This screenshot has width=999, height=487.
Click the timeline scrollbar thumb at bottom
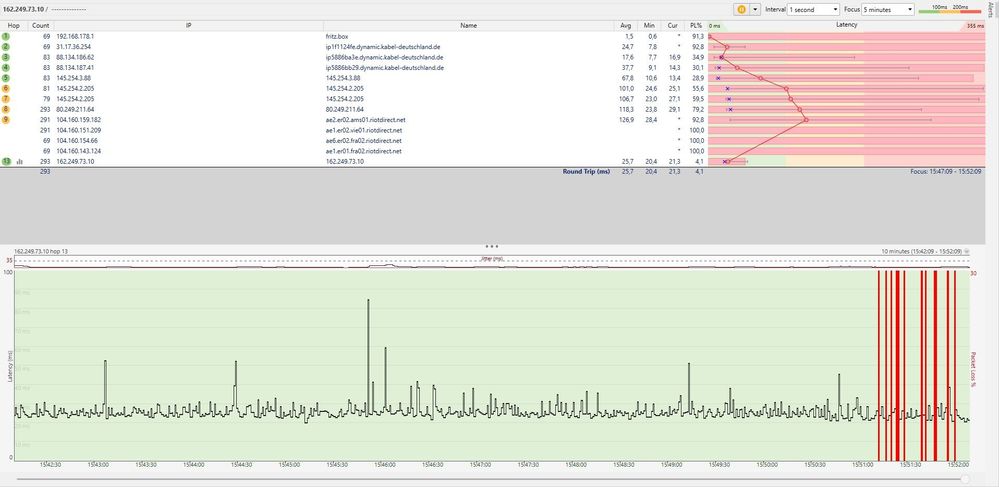966,479
